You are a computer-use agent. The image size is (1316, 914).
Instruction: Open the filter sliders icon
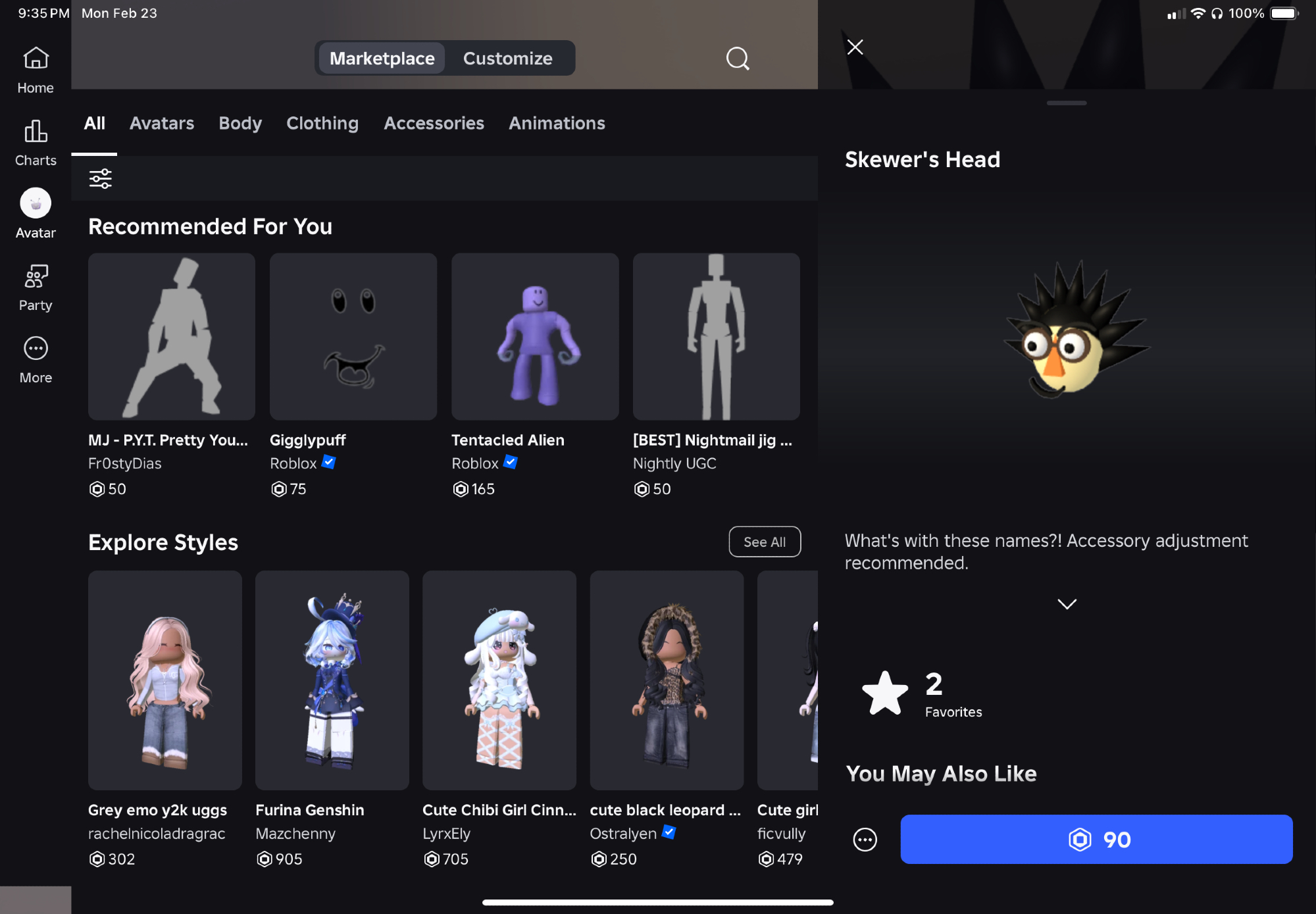[101, 178]
